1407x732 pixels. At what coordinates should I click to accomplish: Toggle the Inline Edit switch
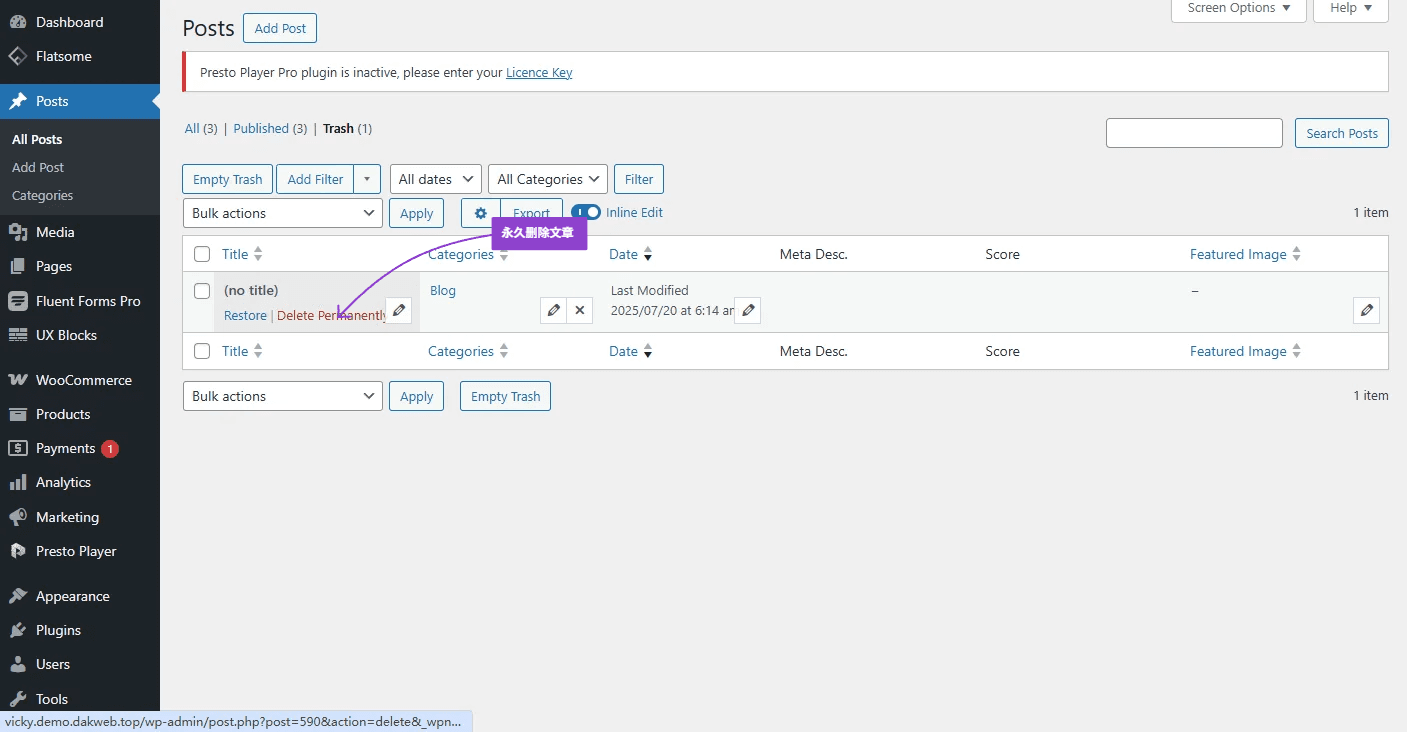point(586,212)
